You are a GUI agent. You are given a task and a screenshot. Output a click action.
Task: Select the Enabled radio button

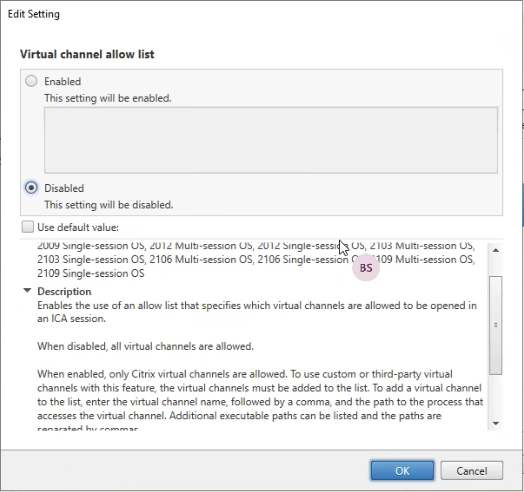(x=31, y=81)
